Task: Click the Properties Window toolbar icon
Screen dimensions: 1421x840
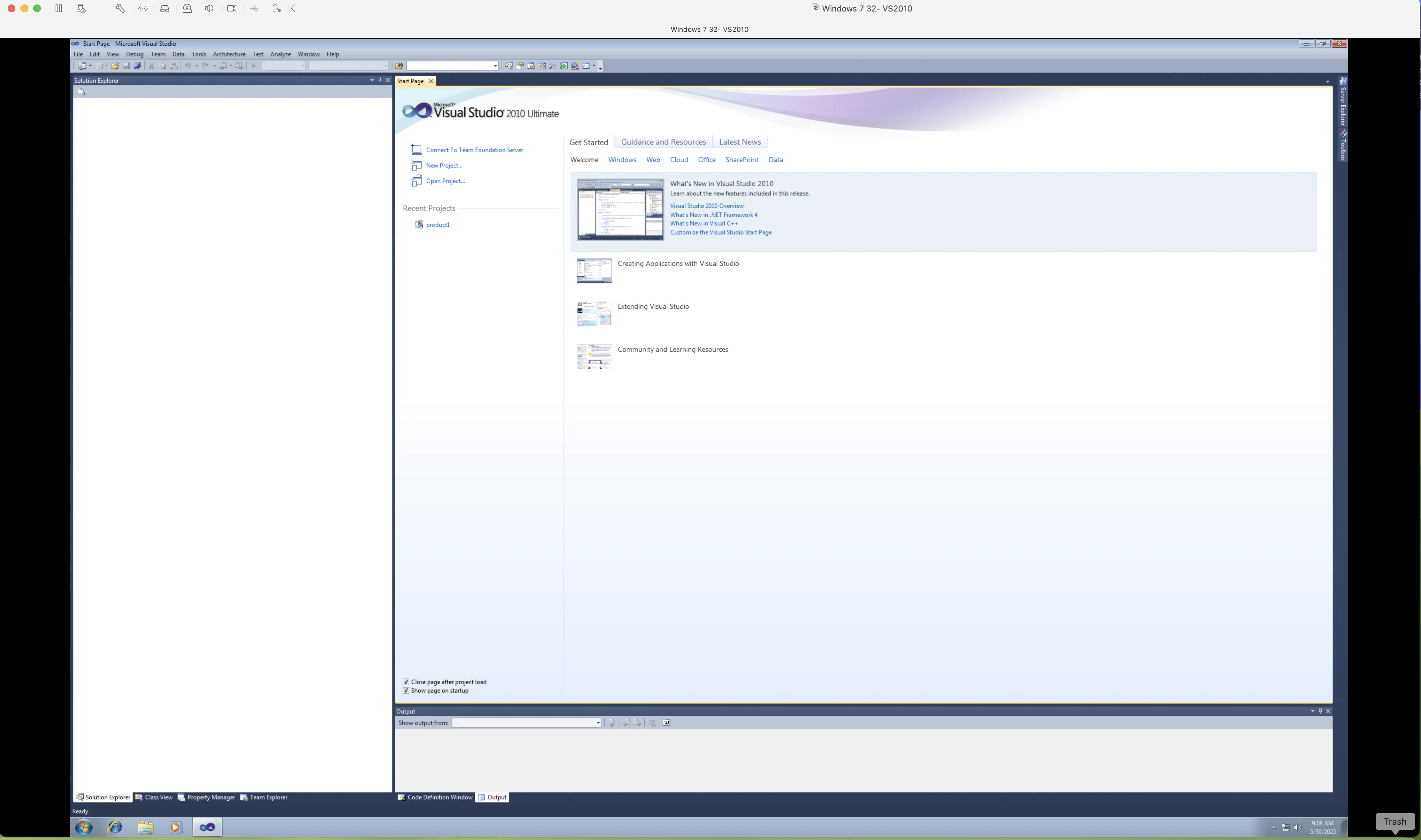Action: [x=519, y=66]
